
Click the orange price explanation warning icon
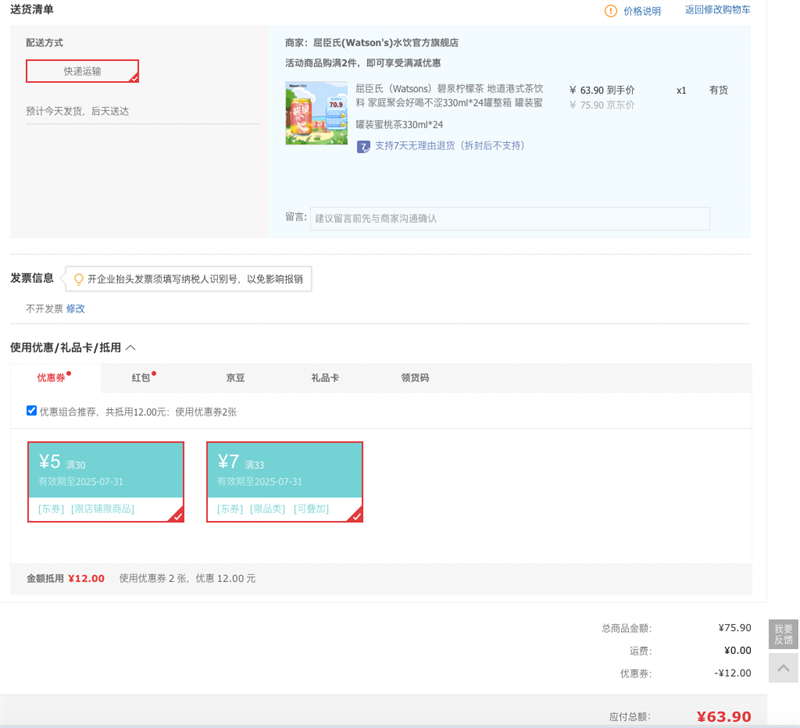pos(610,11)
